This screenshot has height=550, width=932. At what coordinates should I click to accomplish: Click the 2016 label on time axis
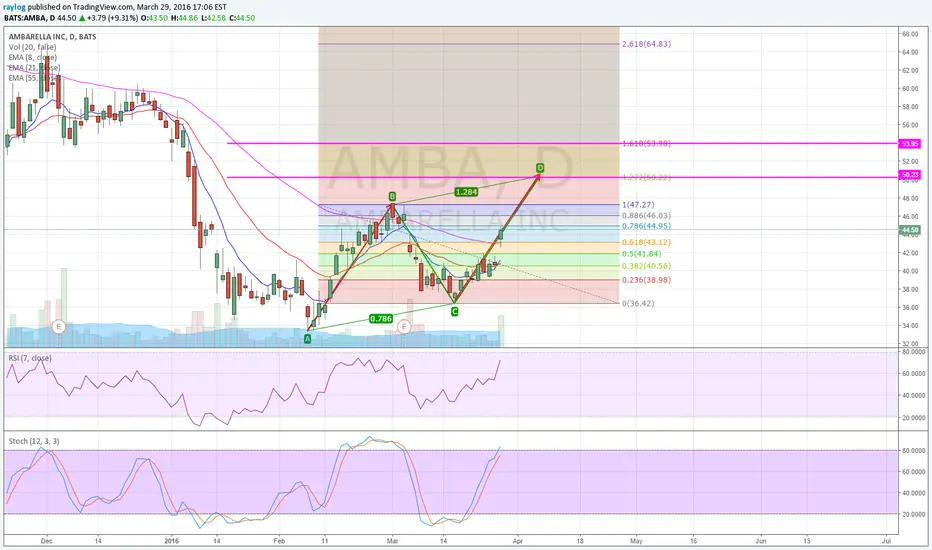pos(171,541)
